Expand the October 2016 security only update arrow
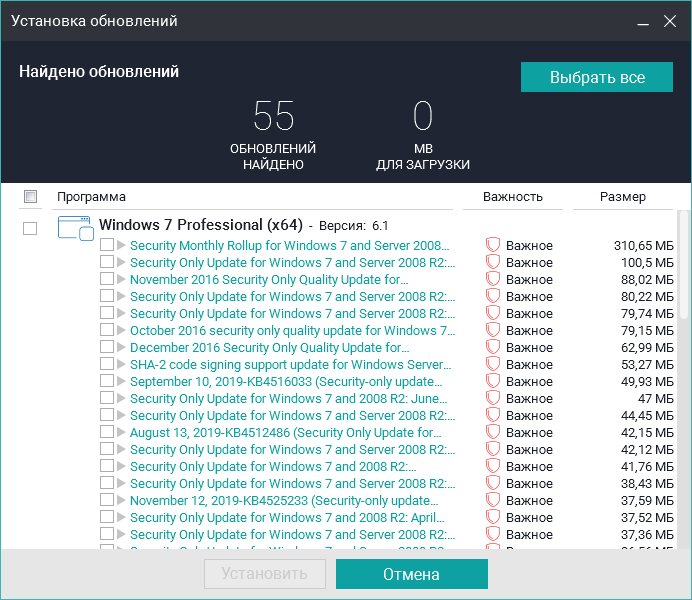692x600 pixels. (x=121, y=330)
